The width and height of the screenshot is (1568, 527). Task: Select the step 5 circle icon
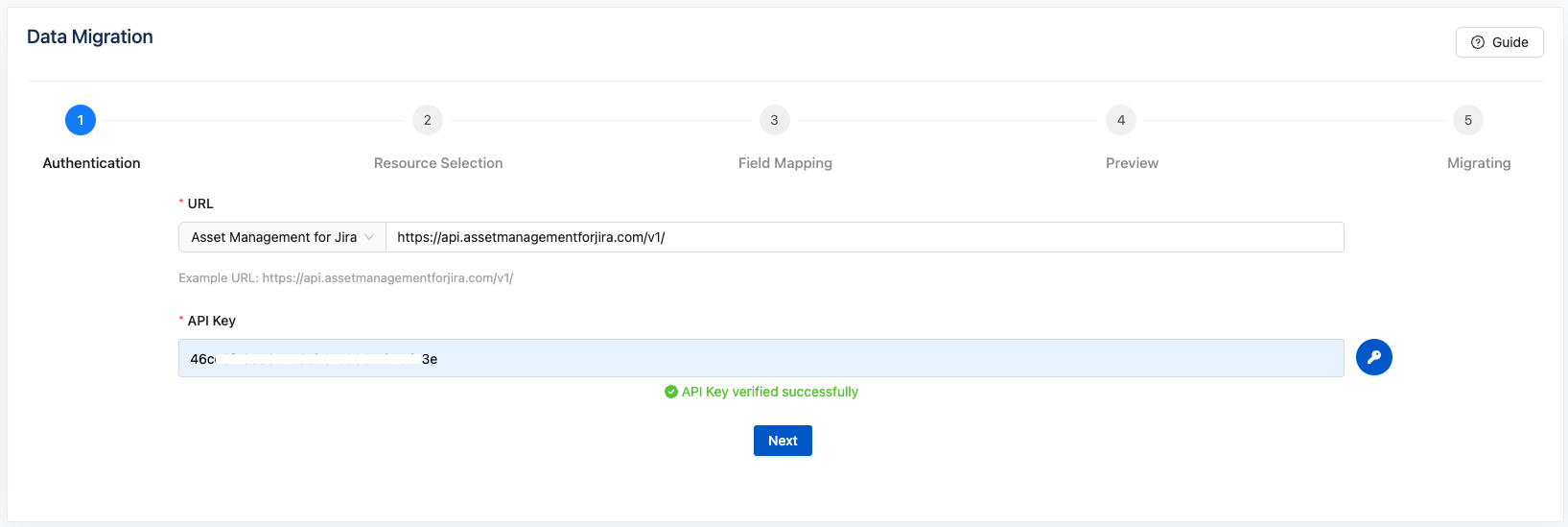(x=1467, y=120)
